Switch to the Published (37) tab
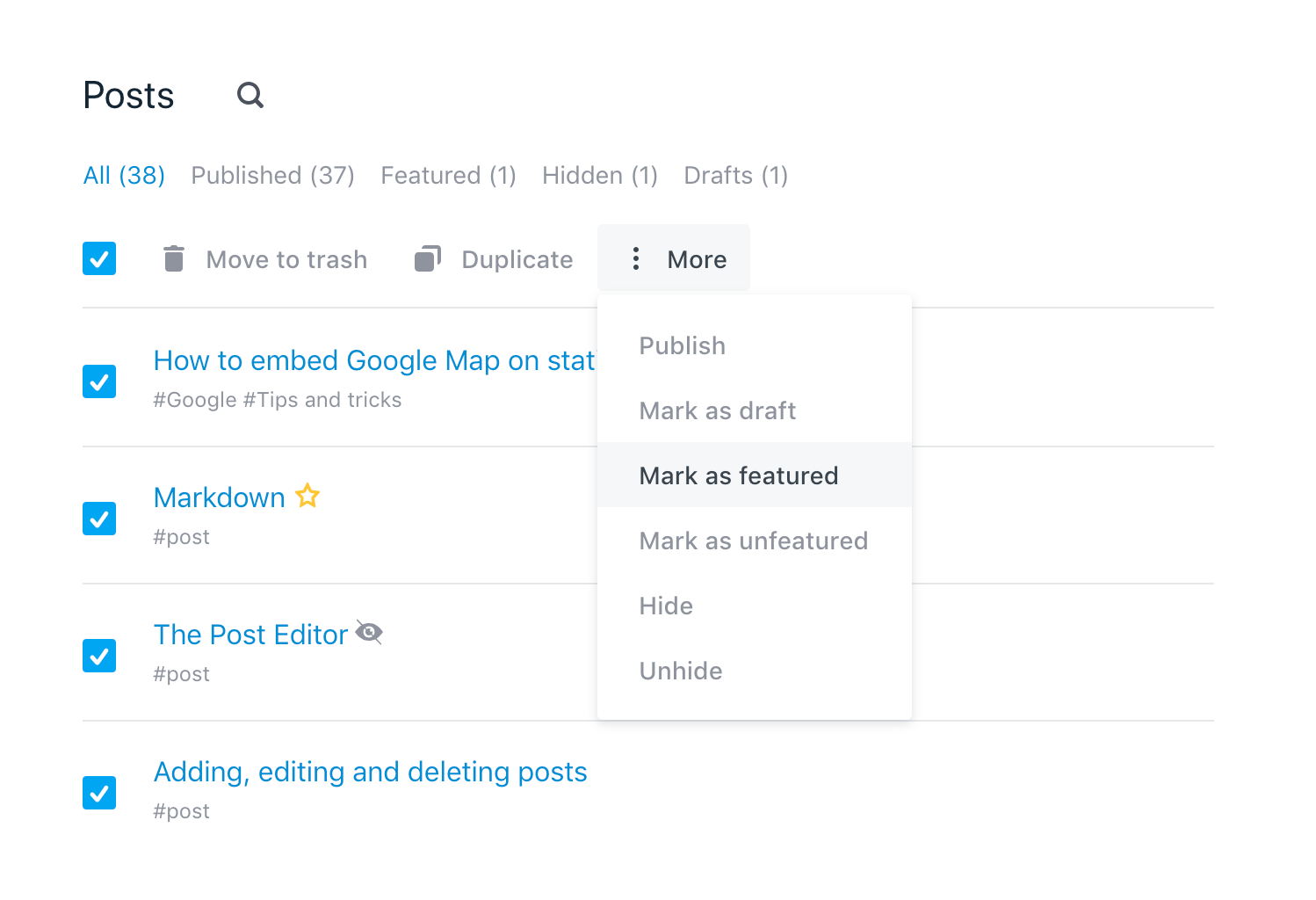This screenshot has height=900, width=1316. pos(272,176)
